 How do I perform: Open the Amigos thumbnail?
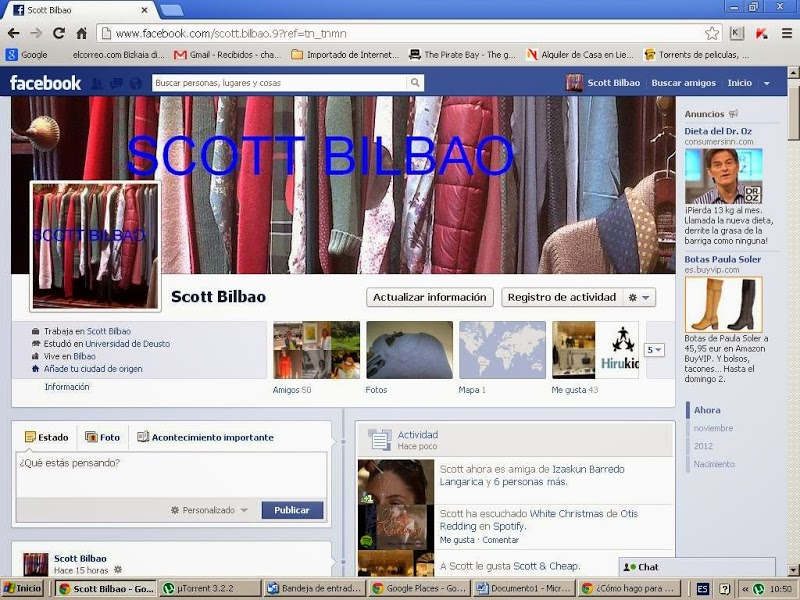click(x=316, y=349)
